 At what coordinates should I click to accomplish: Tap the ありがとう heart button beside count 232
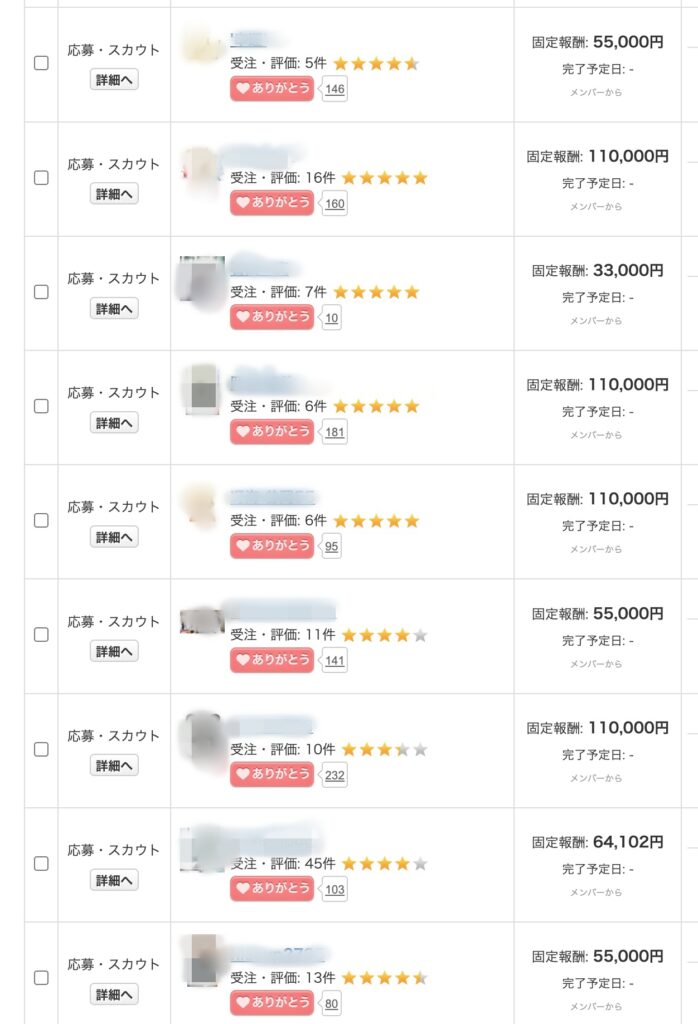coord(272,774)
